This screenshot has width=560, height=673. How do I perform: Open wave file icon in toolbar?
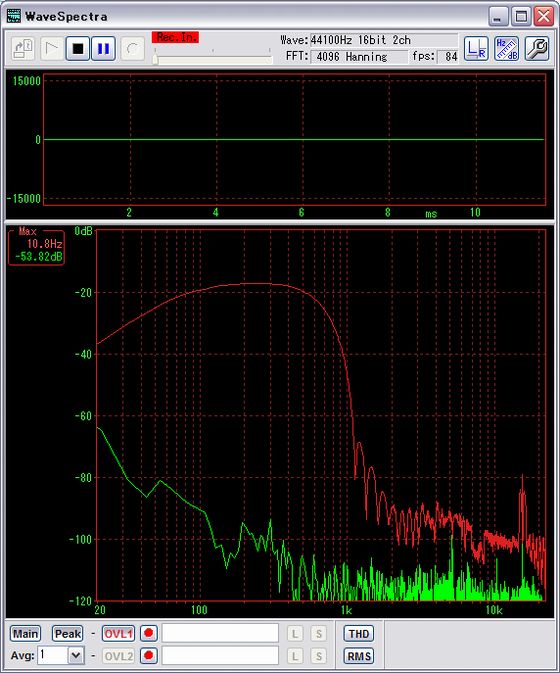point(23,49)
